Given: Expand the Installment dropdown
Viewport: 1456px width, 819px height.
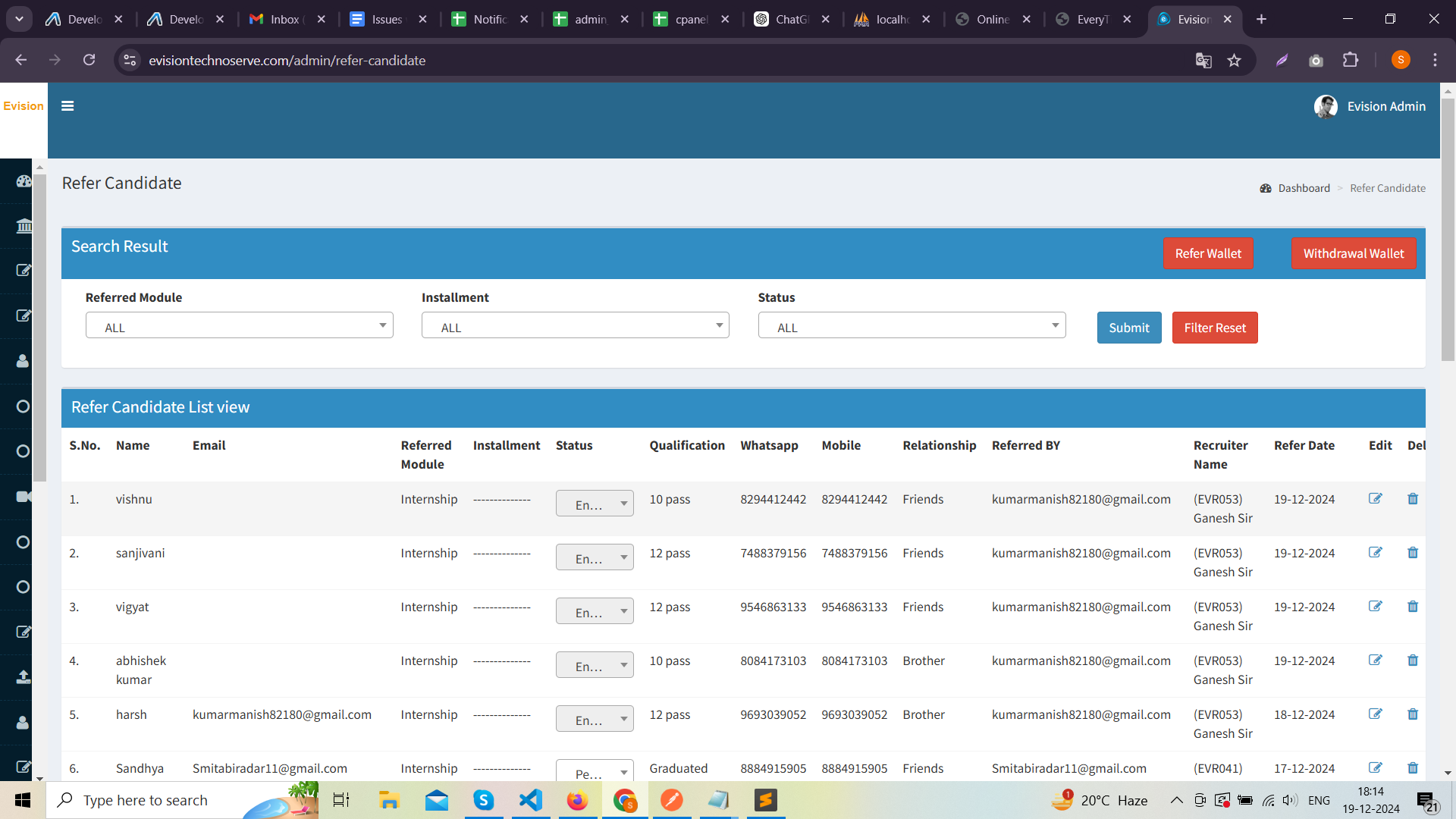Looking at the screenshot, I should [x=575, y=326].
